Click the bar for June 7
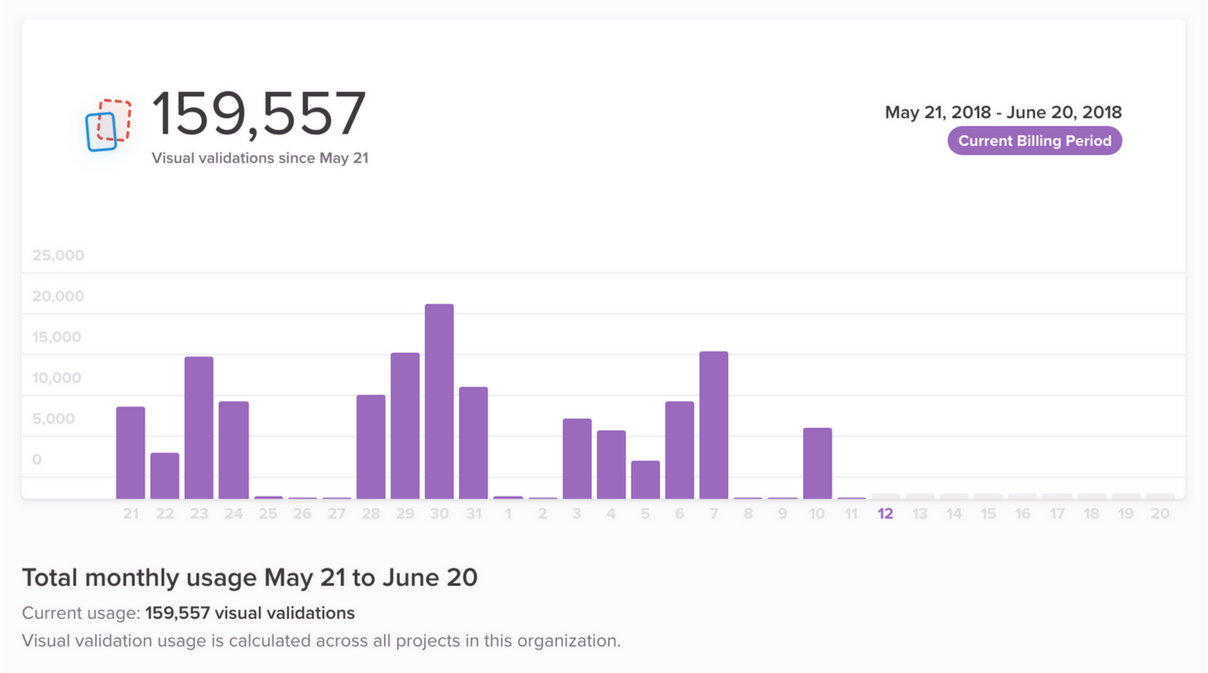 (x=714, y=425)
